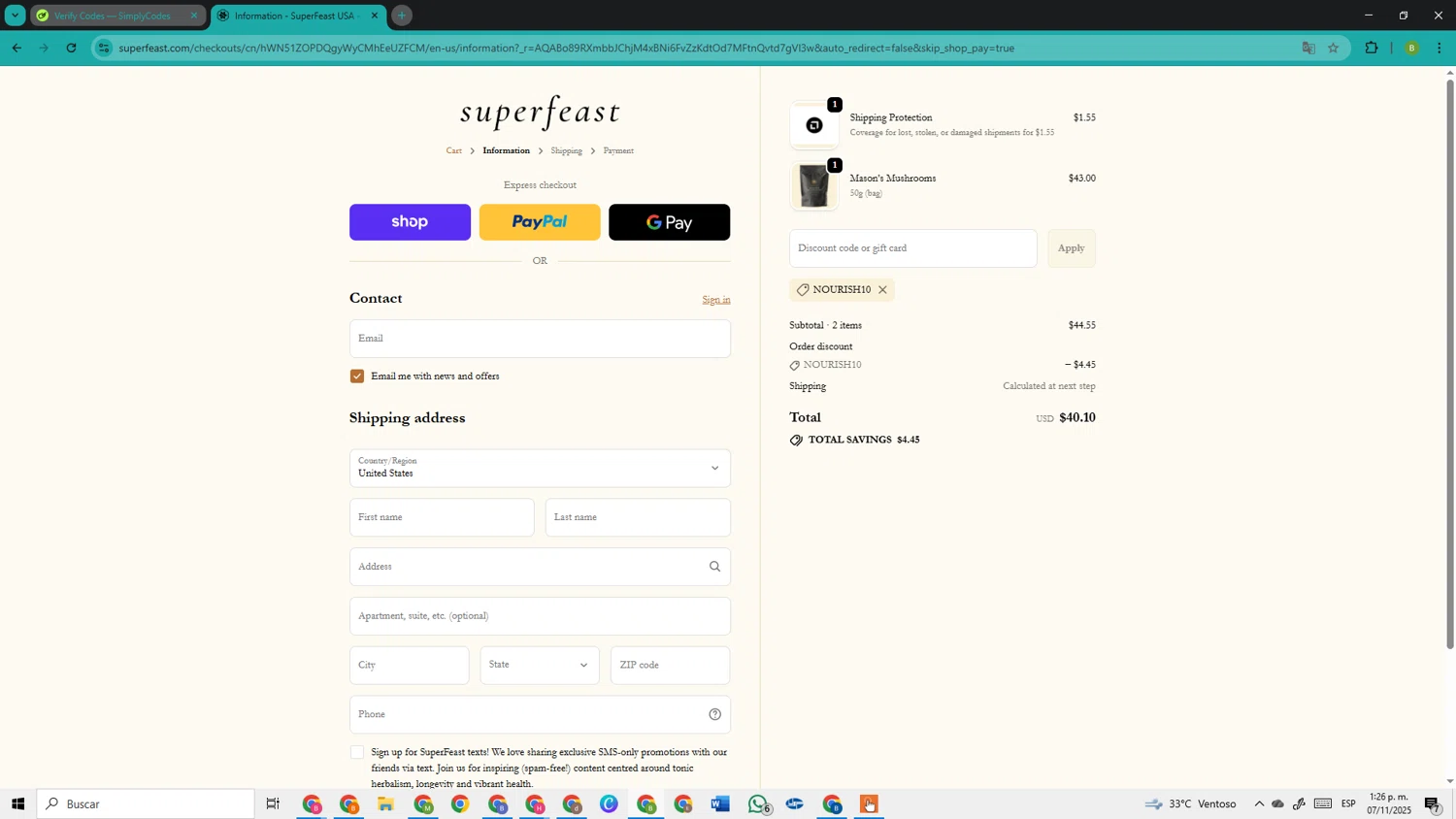The image size is (1456, 819).
Task: Remove the NOURISH10 discount code tag
Action: pyautogui.click(x=882, y=290)
